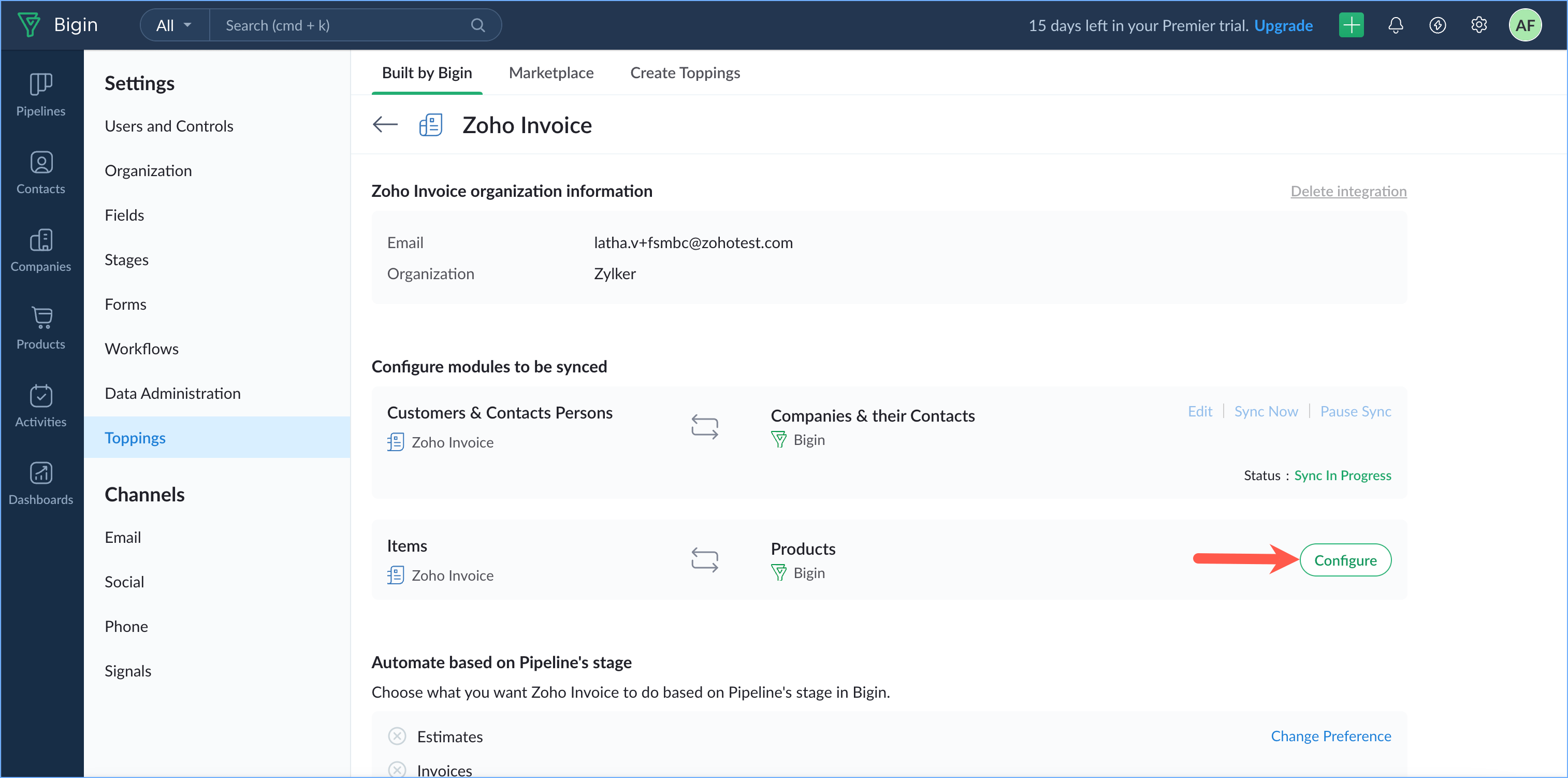The height and width of the screenshot is (778, 1568).
Task: Open the lightning bolt icon in the header
Action: click(1437, 25)
